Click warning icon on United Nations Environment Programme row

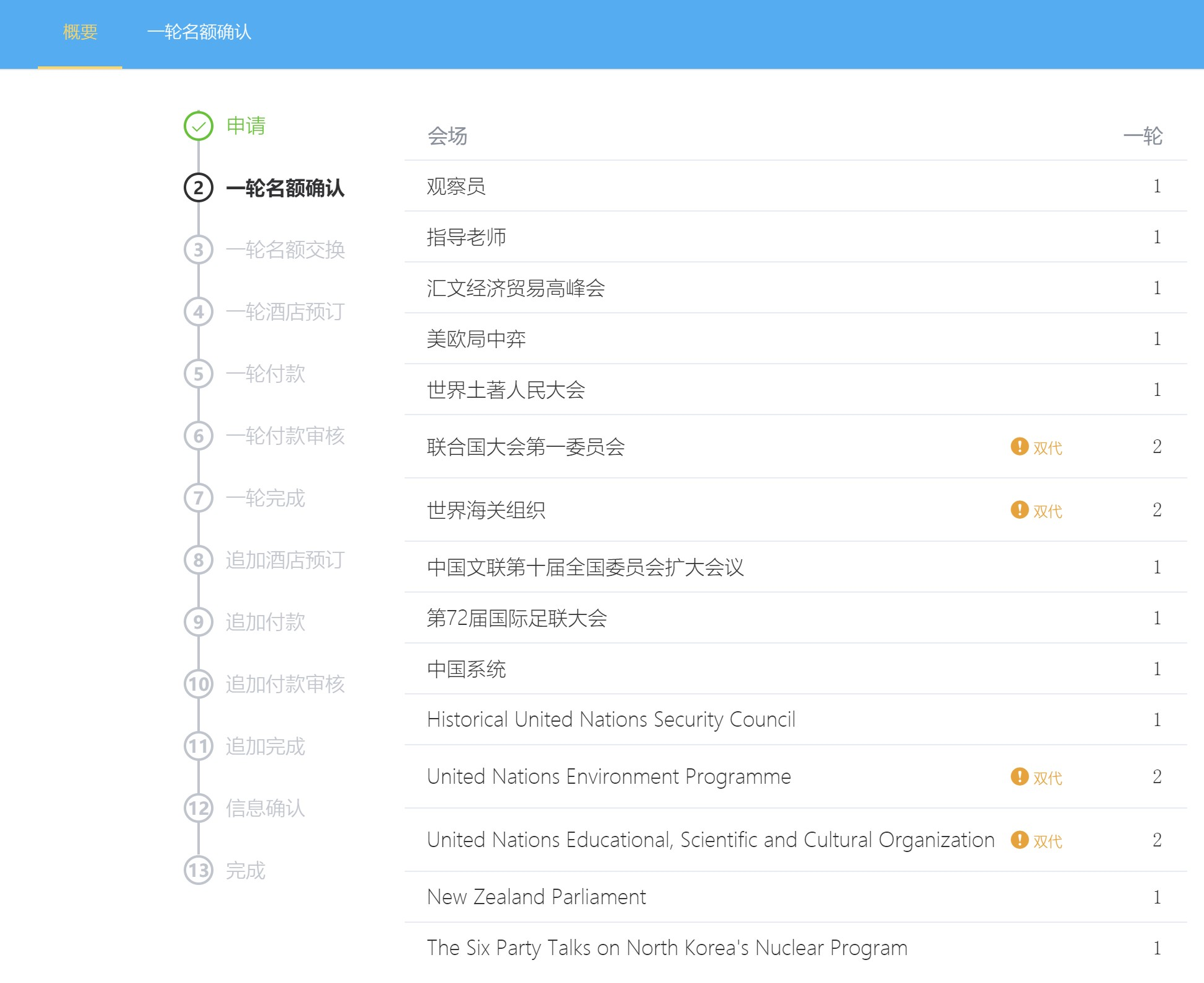1020,776
